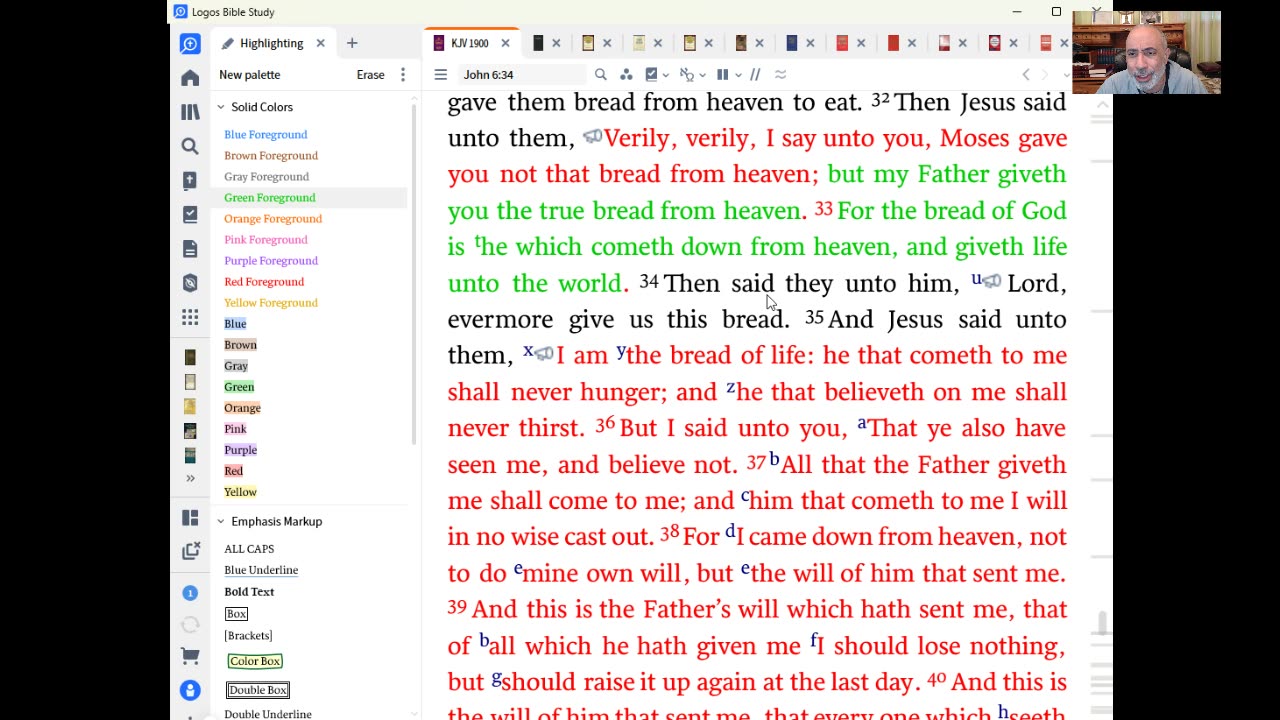Open the Library icon in sidebar
1280x720 pixels.
pos(190,112)
